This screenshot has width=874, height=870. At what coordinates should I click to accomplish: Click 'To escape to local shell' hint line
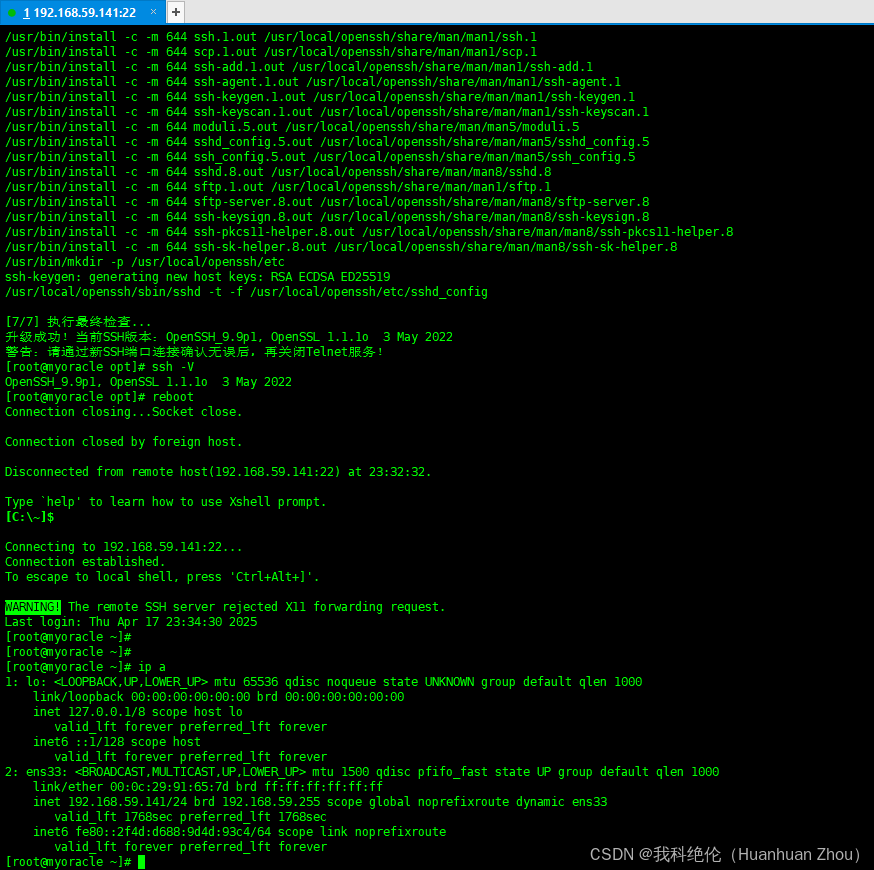162,577
